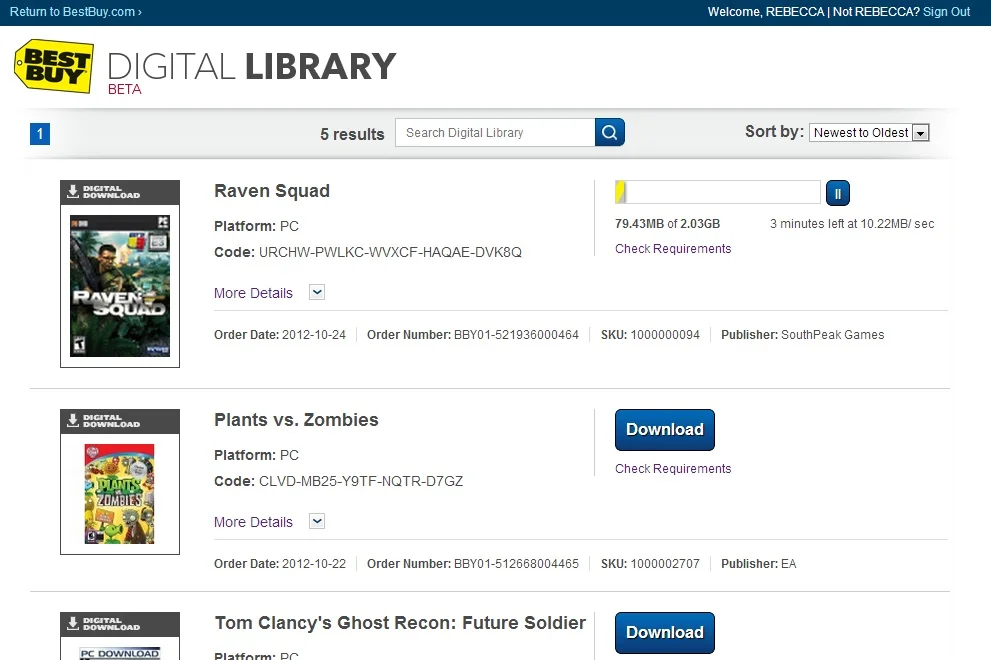
Task: Click the code URCHW-PWLKC-WVXCF-HAQAE-DVK8Q
Action: point(391,252)
